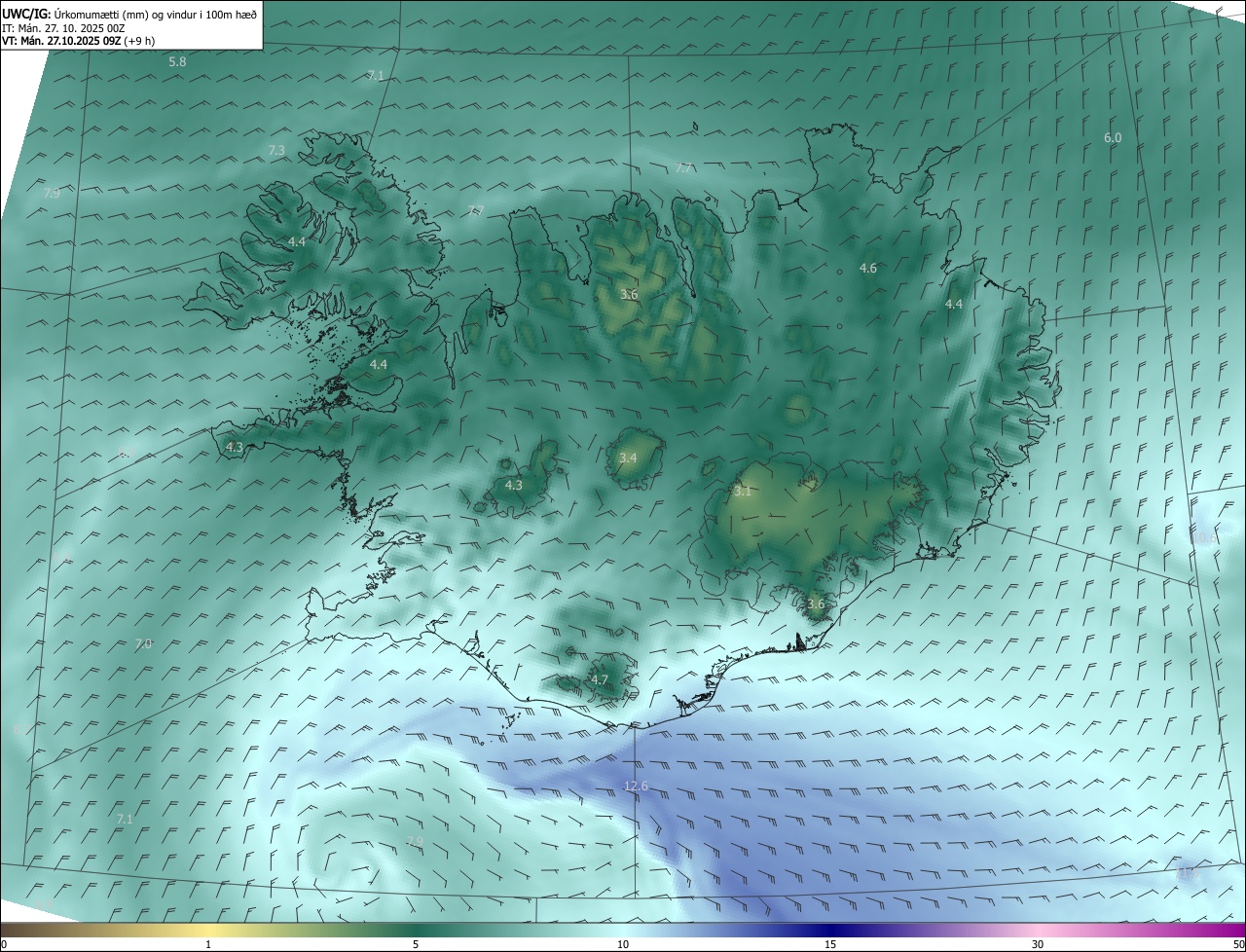Click the 4.7 value near south coast
Image resolution: width=1246 pixels, height=952 pixels.
pos(600,680)
